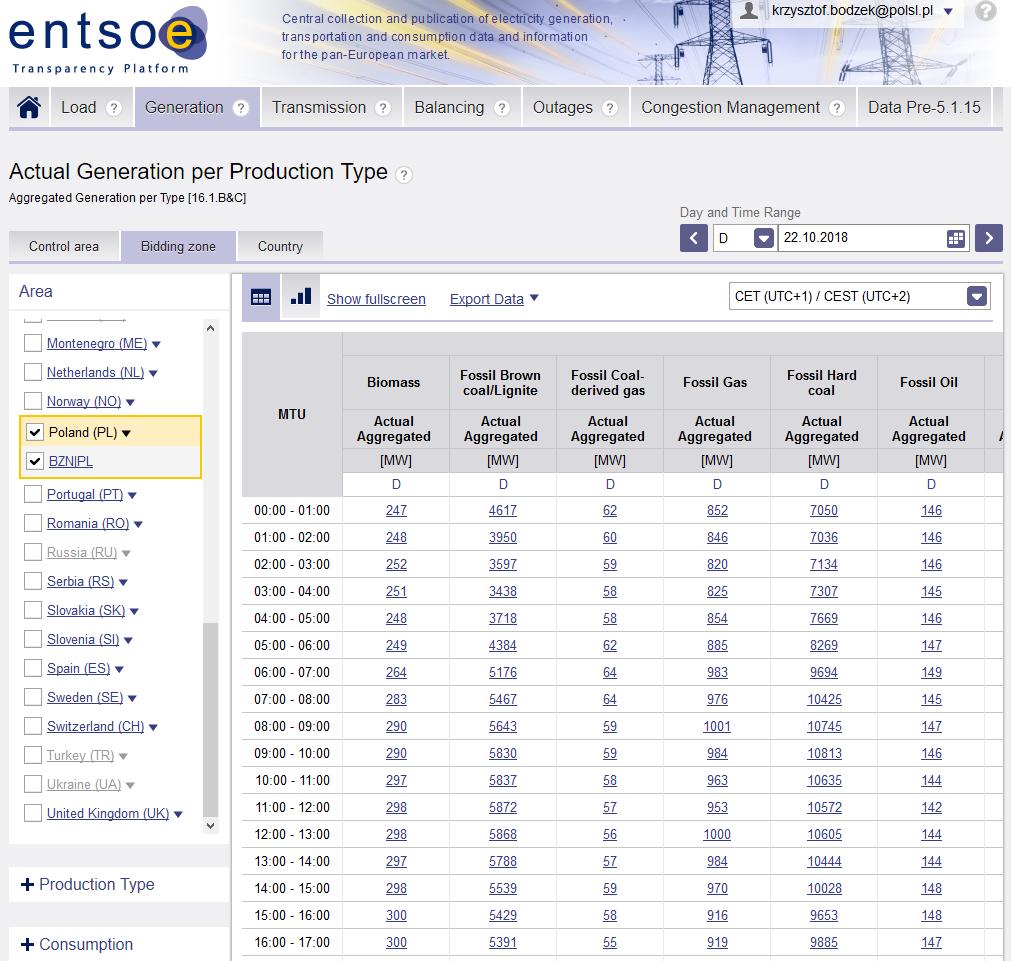Check the Spain (ES) checkbox
Image resolution: width=1011 pixels, height=961 pixels.
click(x=33, y=668)
